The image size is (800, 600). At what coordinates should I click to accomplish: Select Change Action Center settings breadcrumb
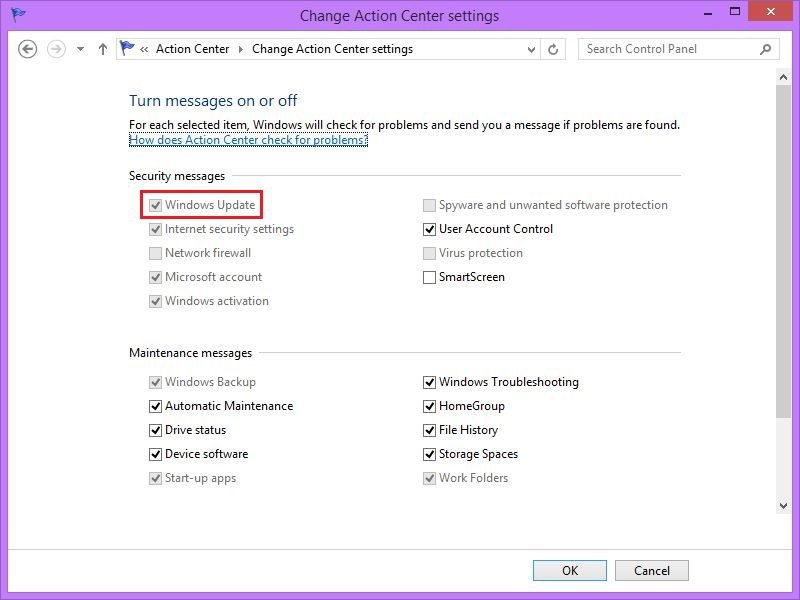(x=332, y=49)
